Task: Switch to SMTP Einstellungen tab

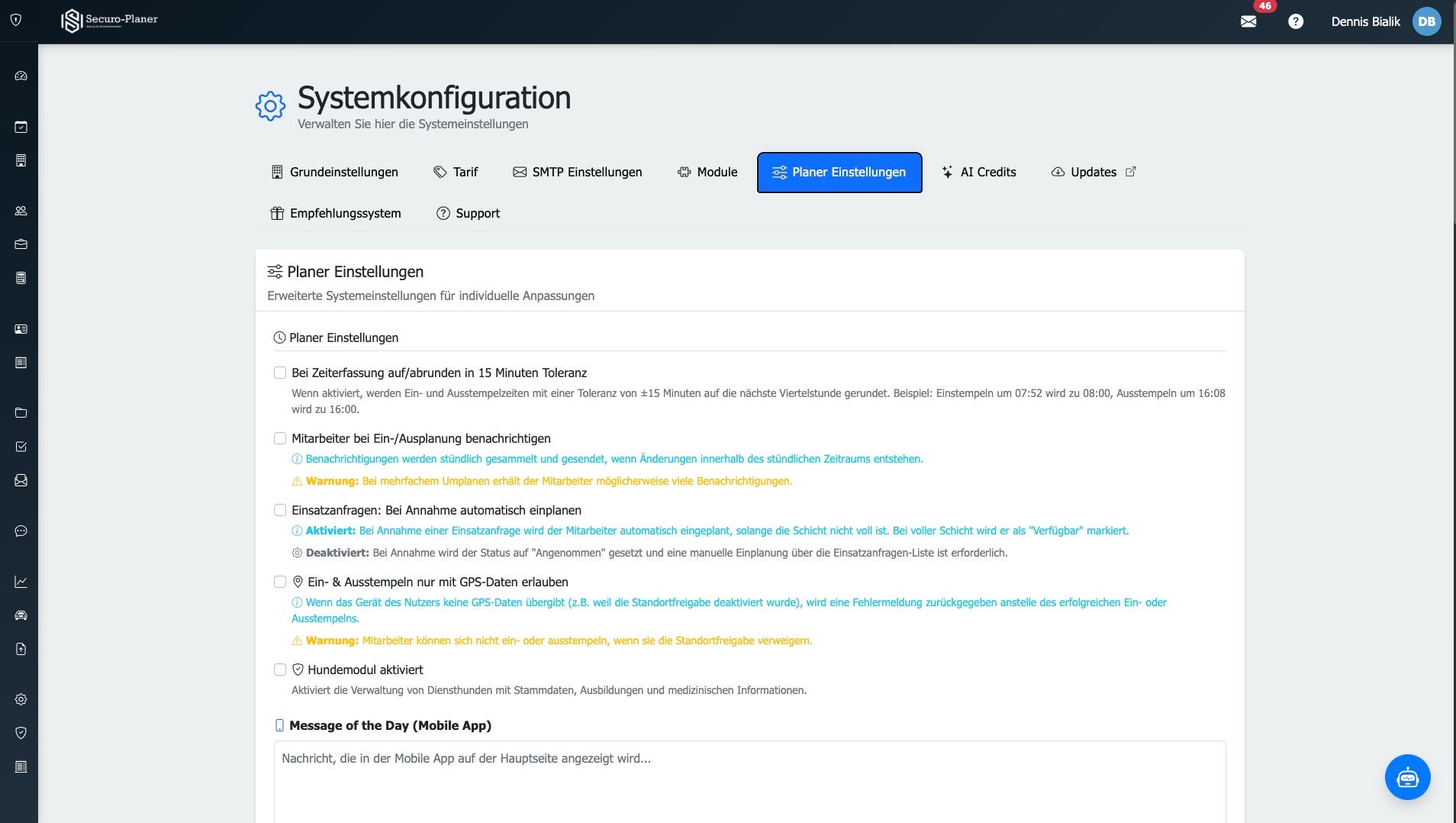Action: [578, 173]
